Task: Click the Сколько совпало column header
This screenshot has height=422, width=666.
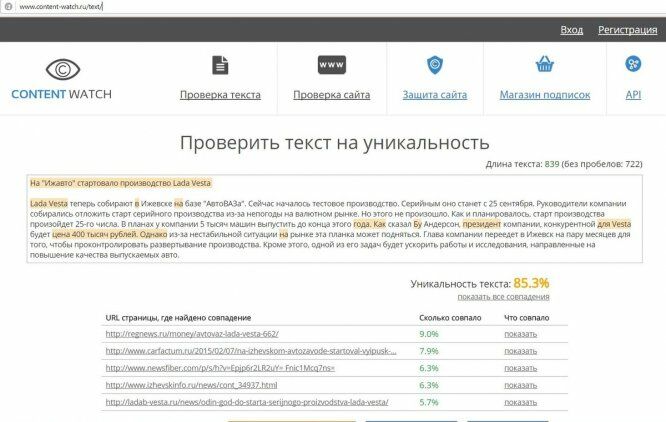Action: (450, 318)
